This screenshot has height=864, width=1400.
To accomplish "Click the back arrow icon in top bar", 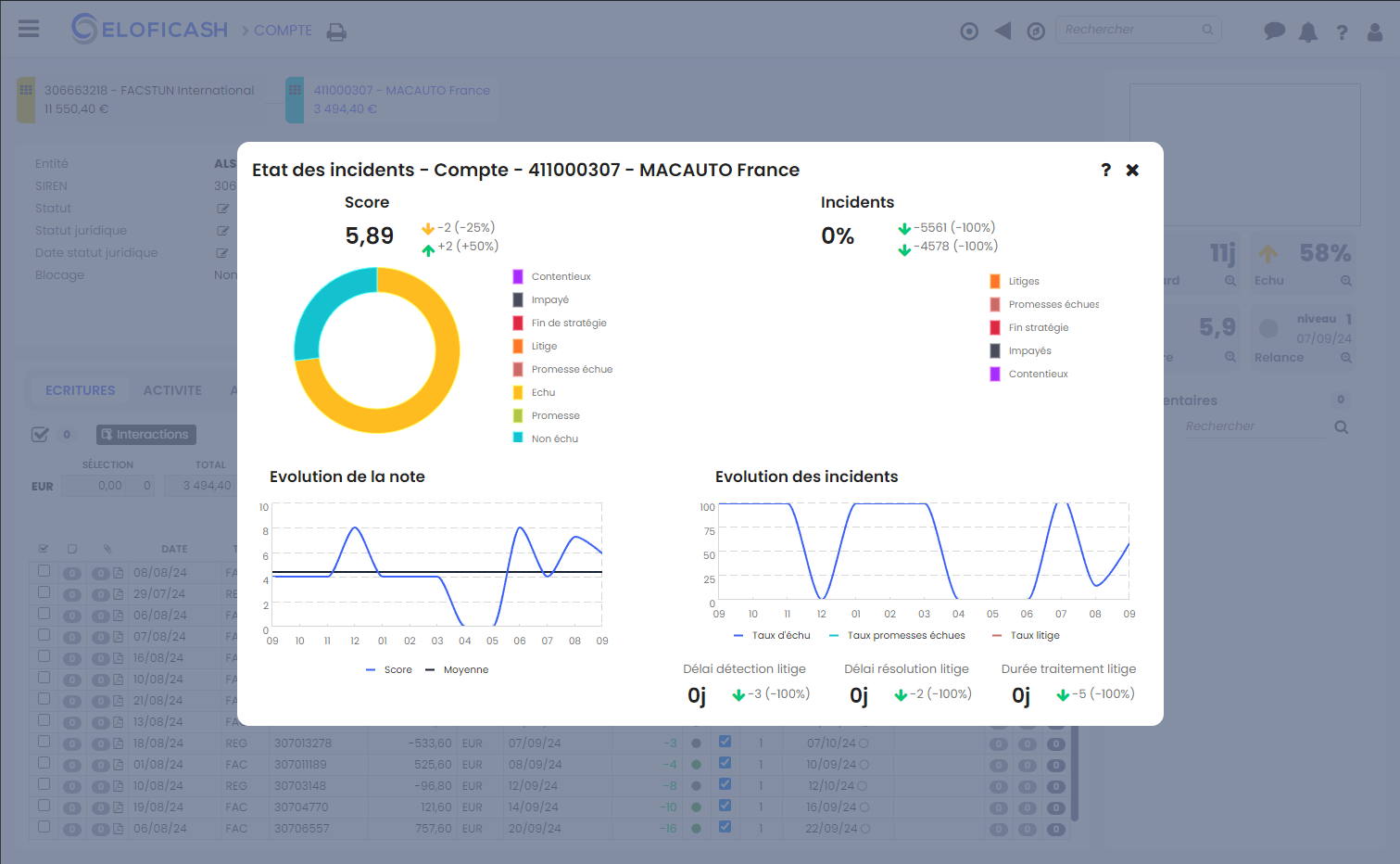I will [1003, 32].
